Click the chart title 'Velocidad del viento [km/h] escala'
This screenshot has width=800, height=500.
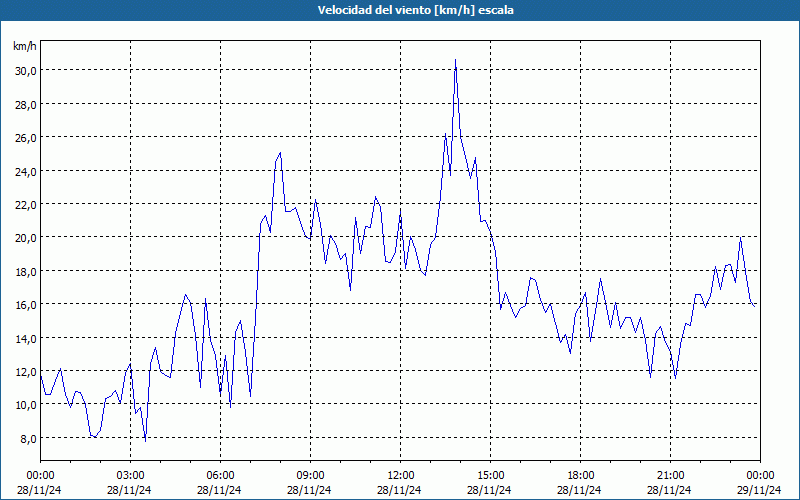[x=415, y=10]
